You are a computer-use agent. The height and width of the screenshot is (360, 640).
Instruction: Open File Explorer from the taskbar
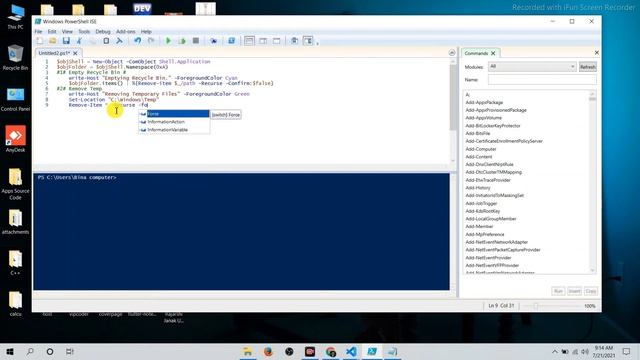pyautogui.click(x=247, y=351)
